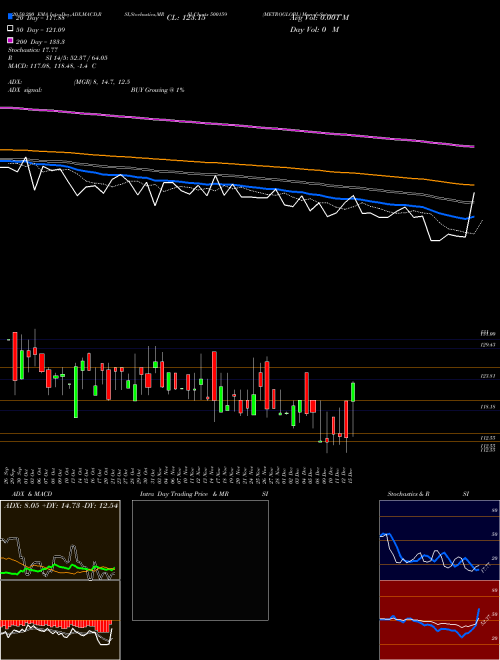Select the '20 Day = 117.88' legend text
This screenshot has width=500, height=660.
pos(40,18)
